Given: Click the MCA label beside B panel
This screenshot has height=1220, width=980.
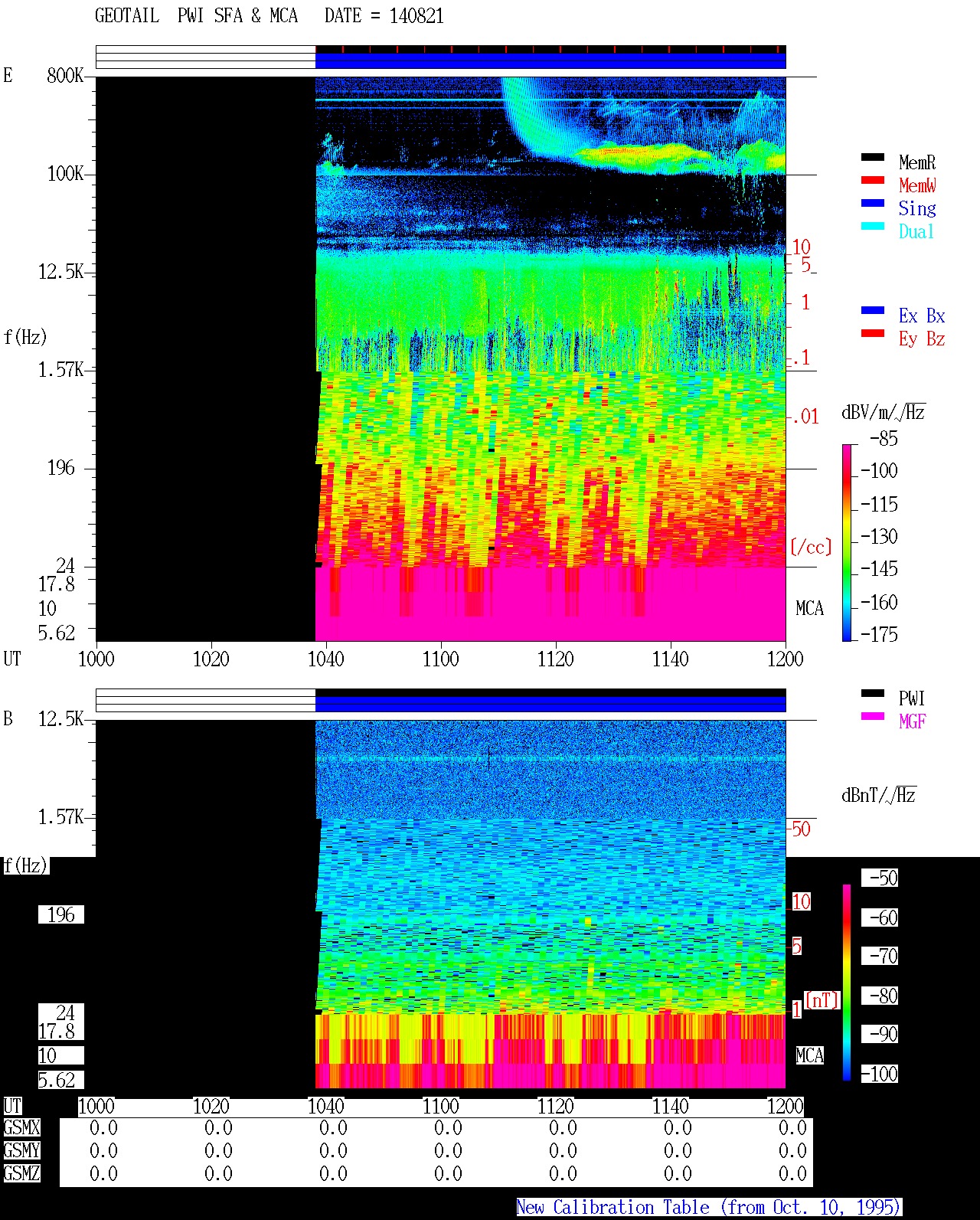Looking at the screenshot, I should [809, 1055].
